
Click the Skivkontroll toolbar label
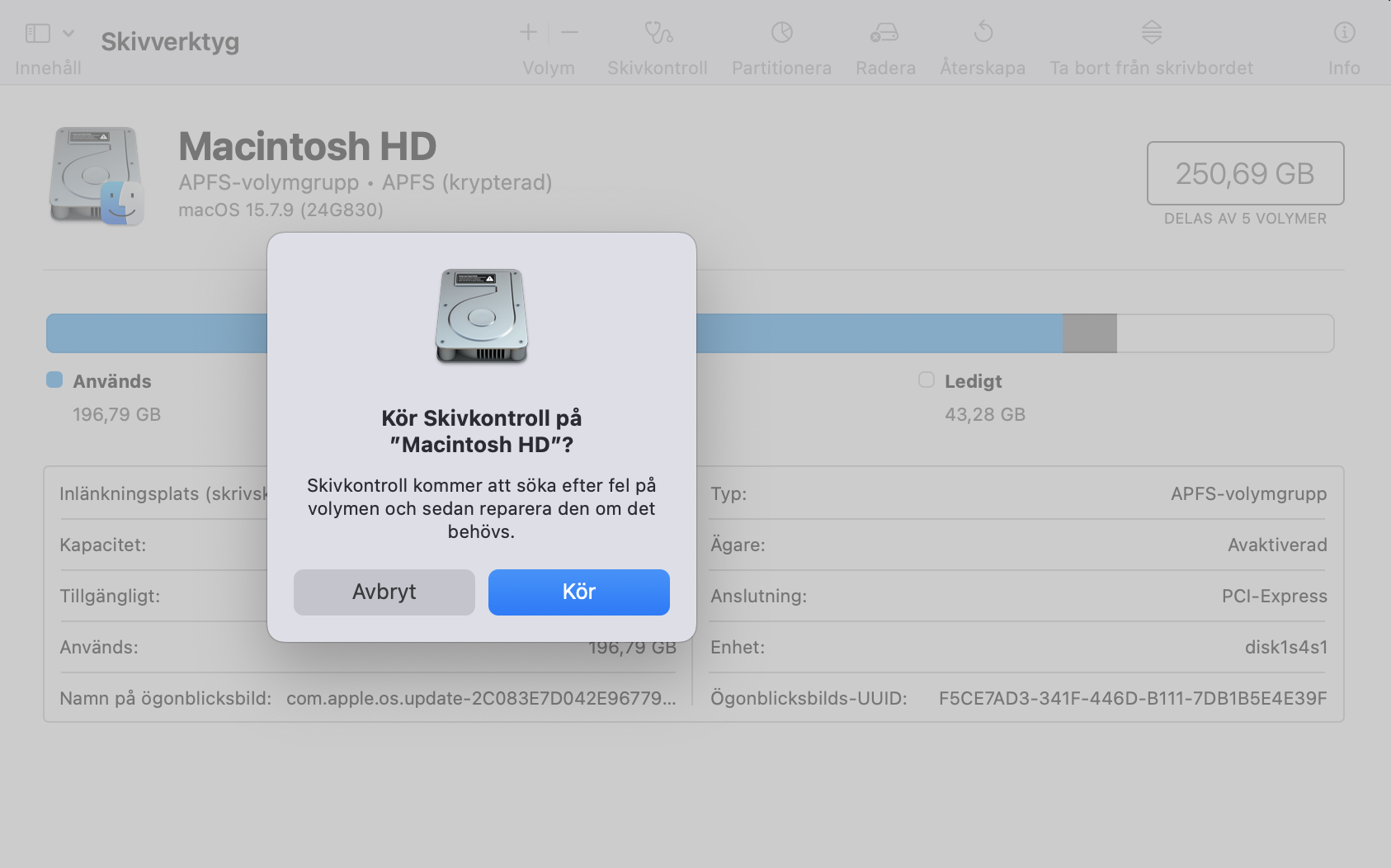(x=658, y=68)
